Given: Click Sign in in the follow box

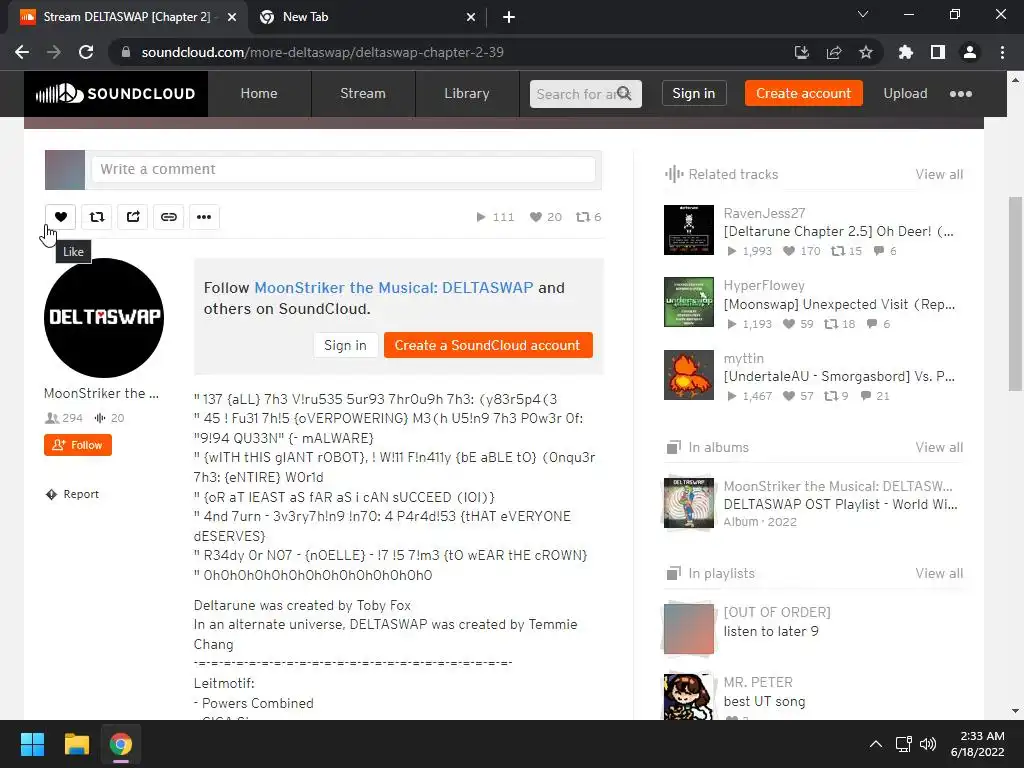Looking at the screenshot, I should pos(345,345).
